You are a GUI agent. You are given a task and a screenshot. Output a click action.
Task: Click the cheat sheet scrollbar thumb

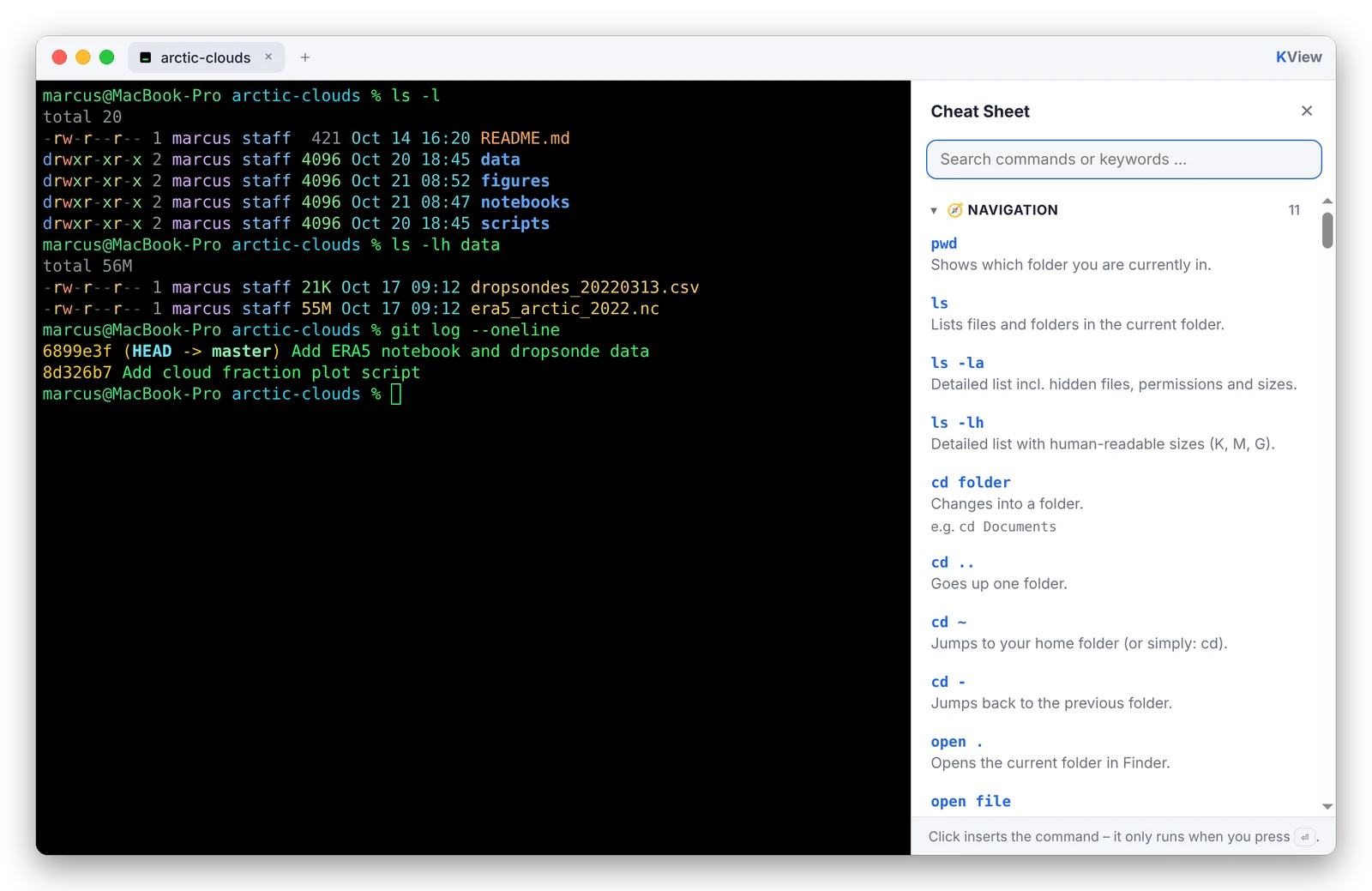(x=1327, y=231)
